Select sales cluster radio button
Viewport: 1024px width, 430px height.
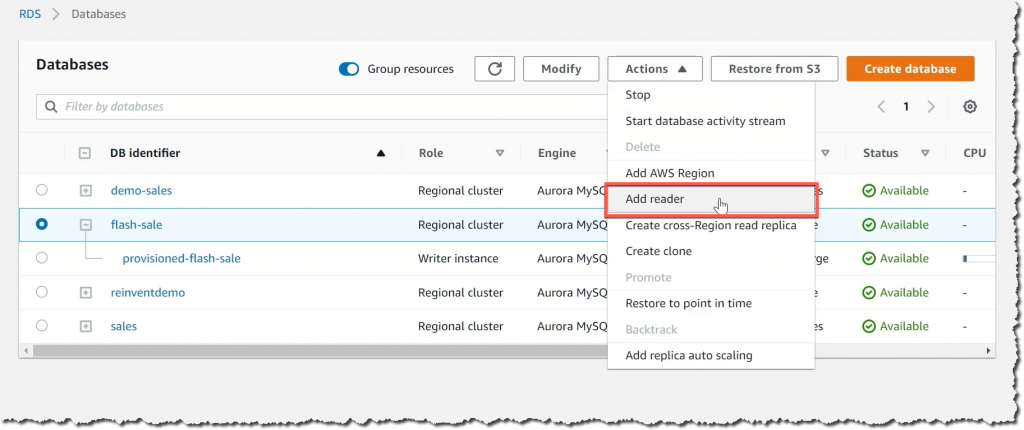tap(42, 325)
